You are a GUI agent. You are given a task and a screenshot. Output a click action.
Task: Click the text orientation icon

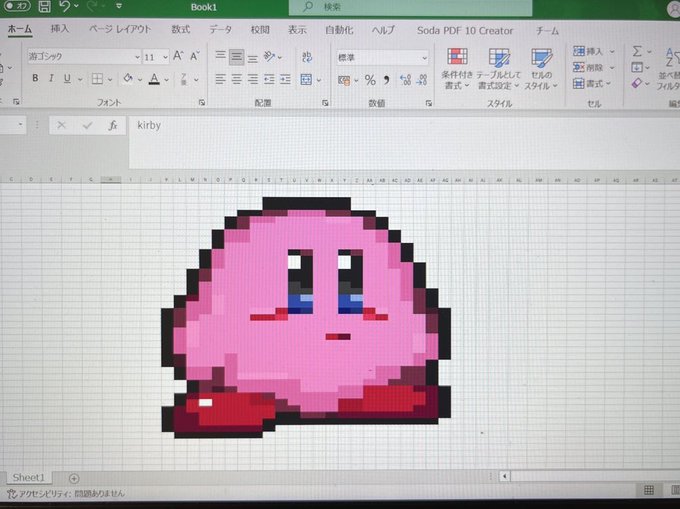(x=270, y=56)
